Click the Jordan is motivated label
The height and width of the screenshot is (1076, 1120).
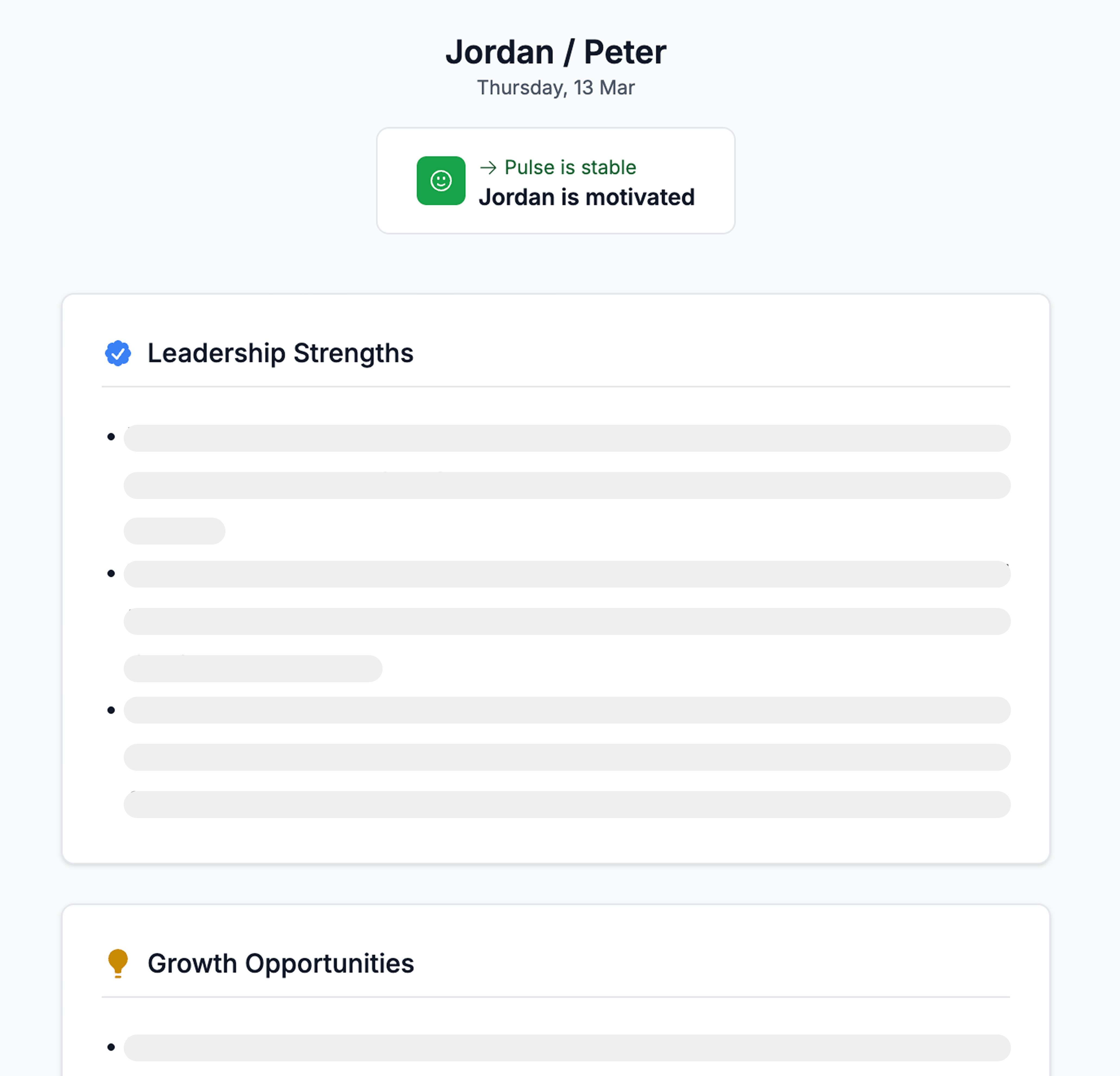586,197
